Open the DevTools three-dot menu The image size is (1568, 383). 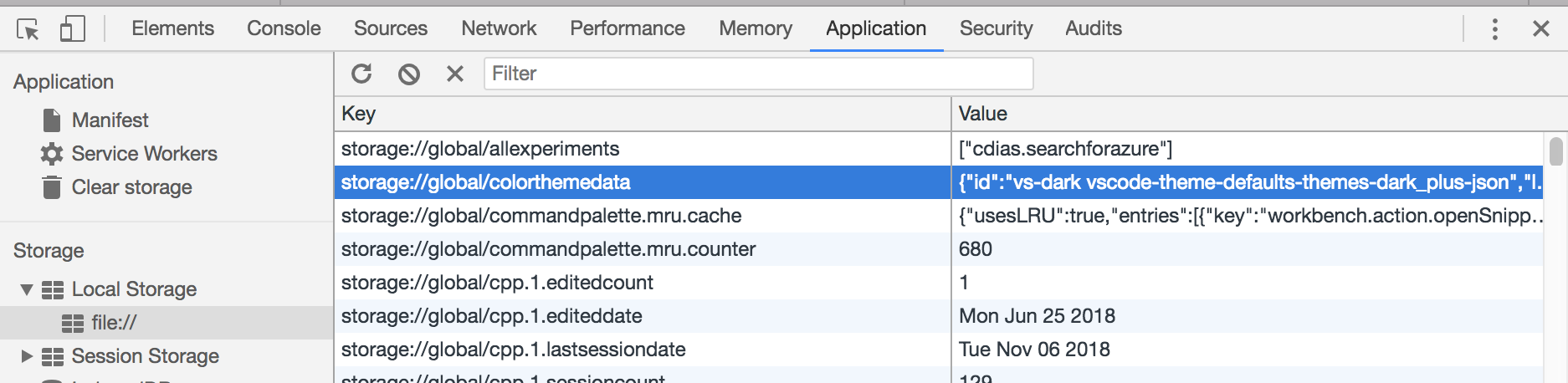1494,29
